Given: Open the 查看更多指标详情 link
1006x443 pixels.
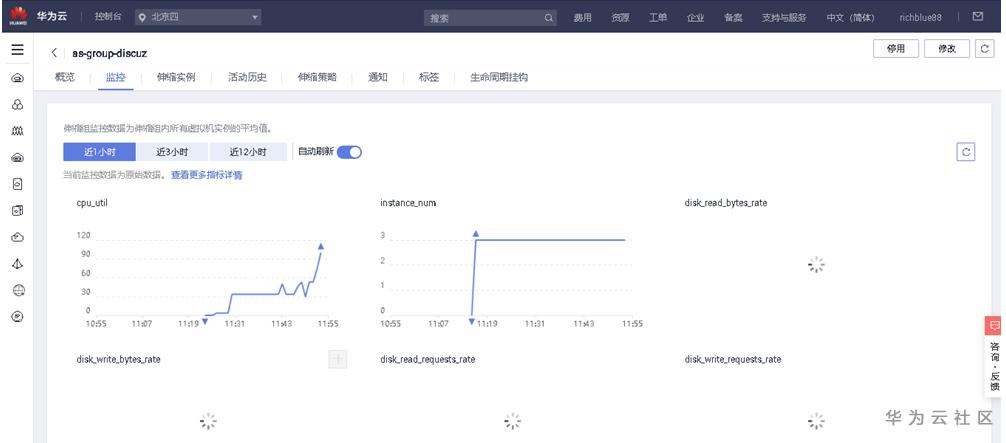Looking at the screenshot, I should tap(207, 175).
